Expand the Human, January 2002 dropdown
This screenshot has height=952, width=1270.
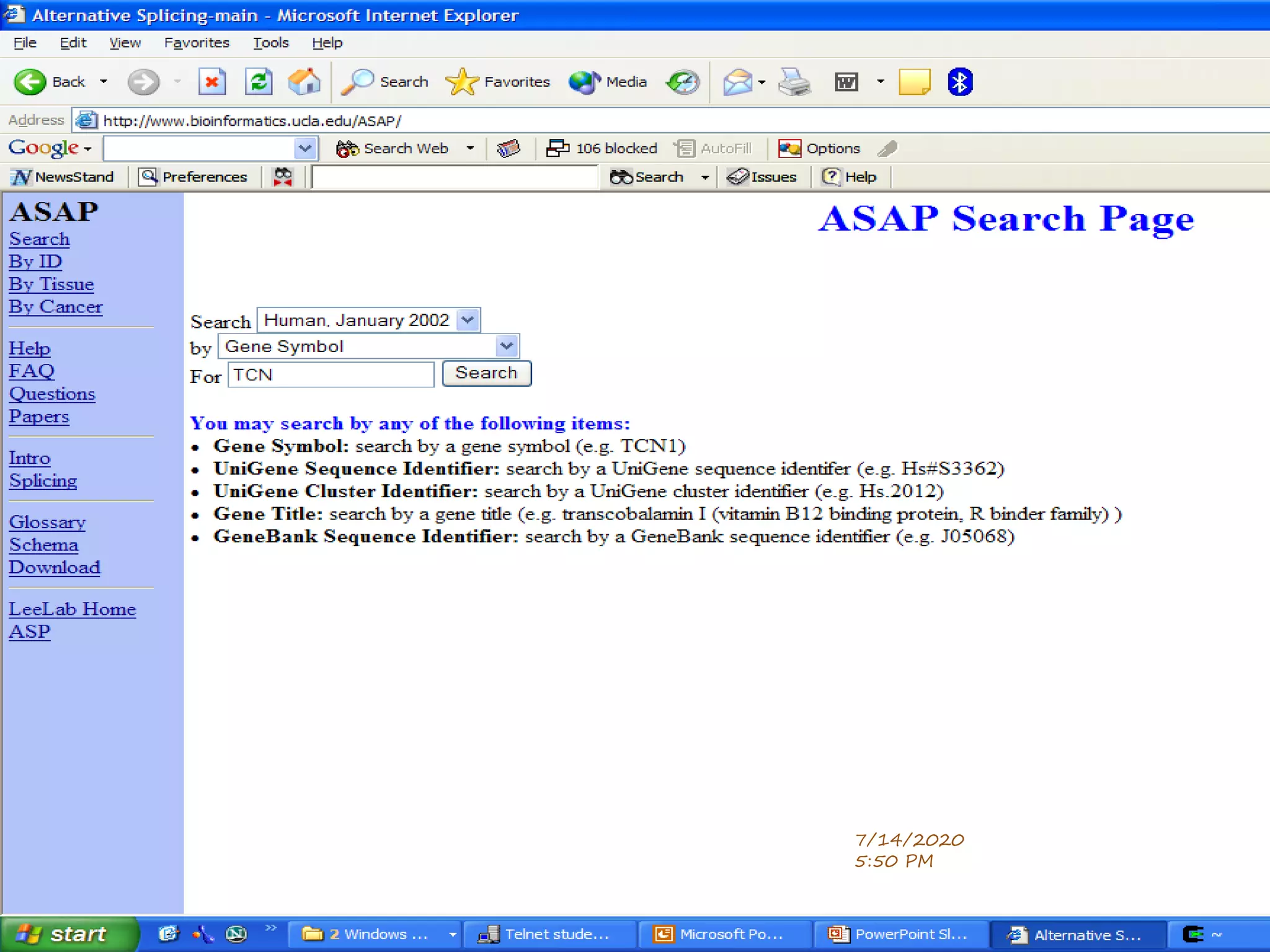(468, 320)
